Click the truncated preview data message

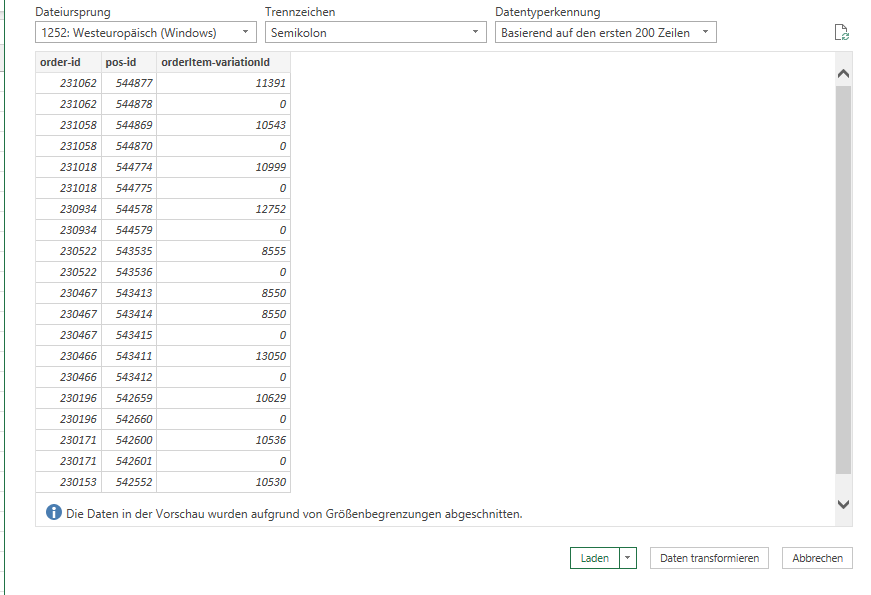pos(294,514)
